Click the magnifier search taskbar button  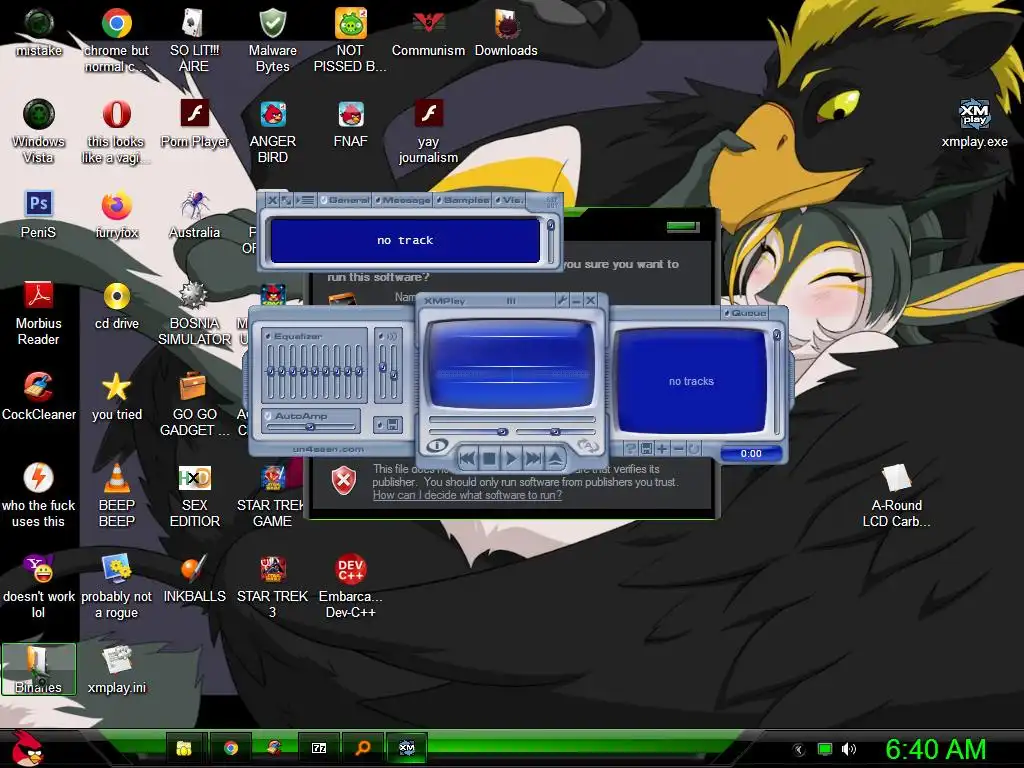(362, 748)
